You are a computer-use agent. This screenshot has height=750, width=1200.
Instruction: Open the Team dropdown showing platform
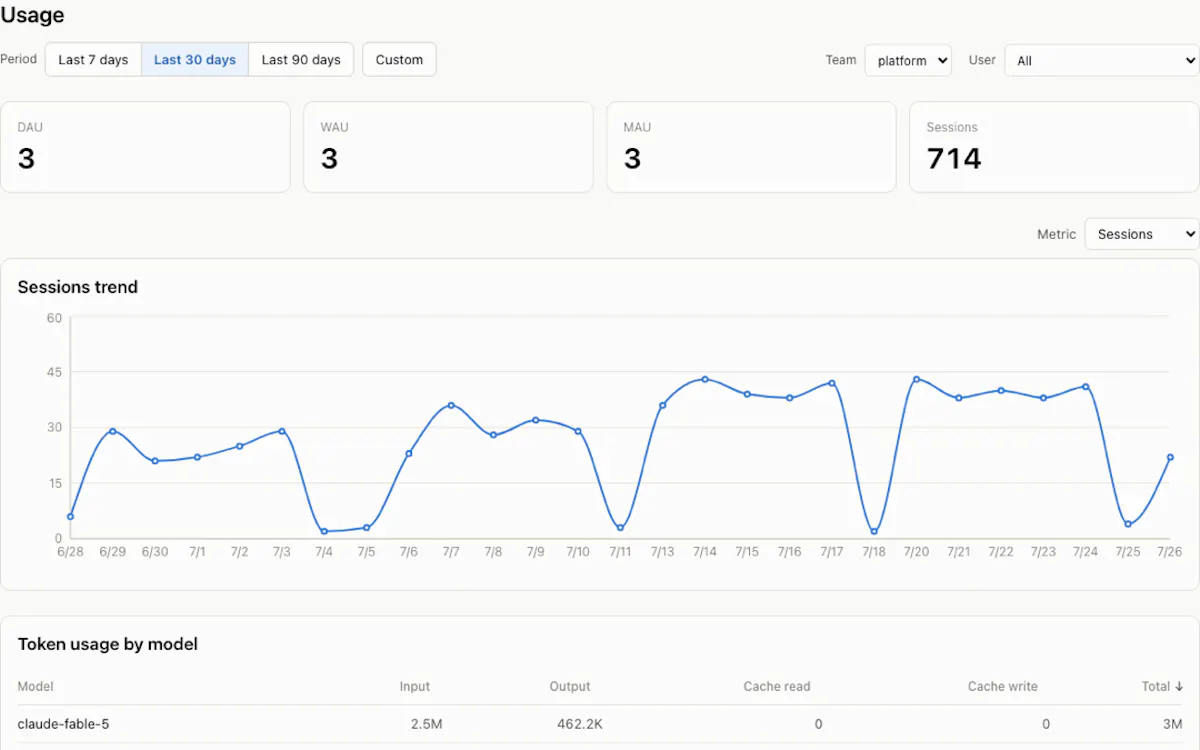908,60
